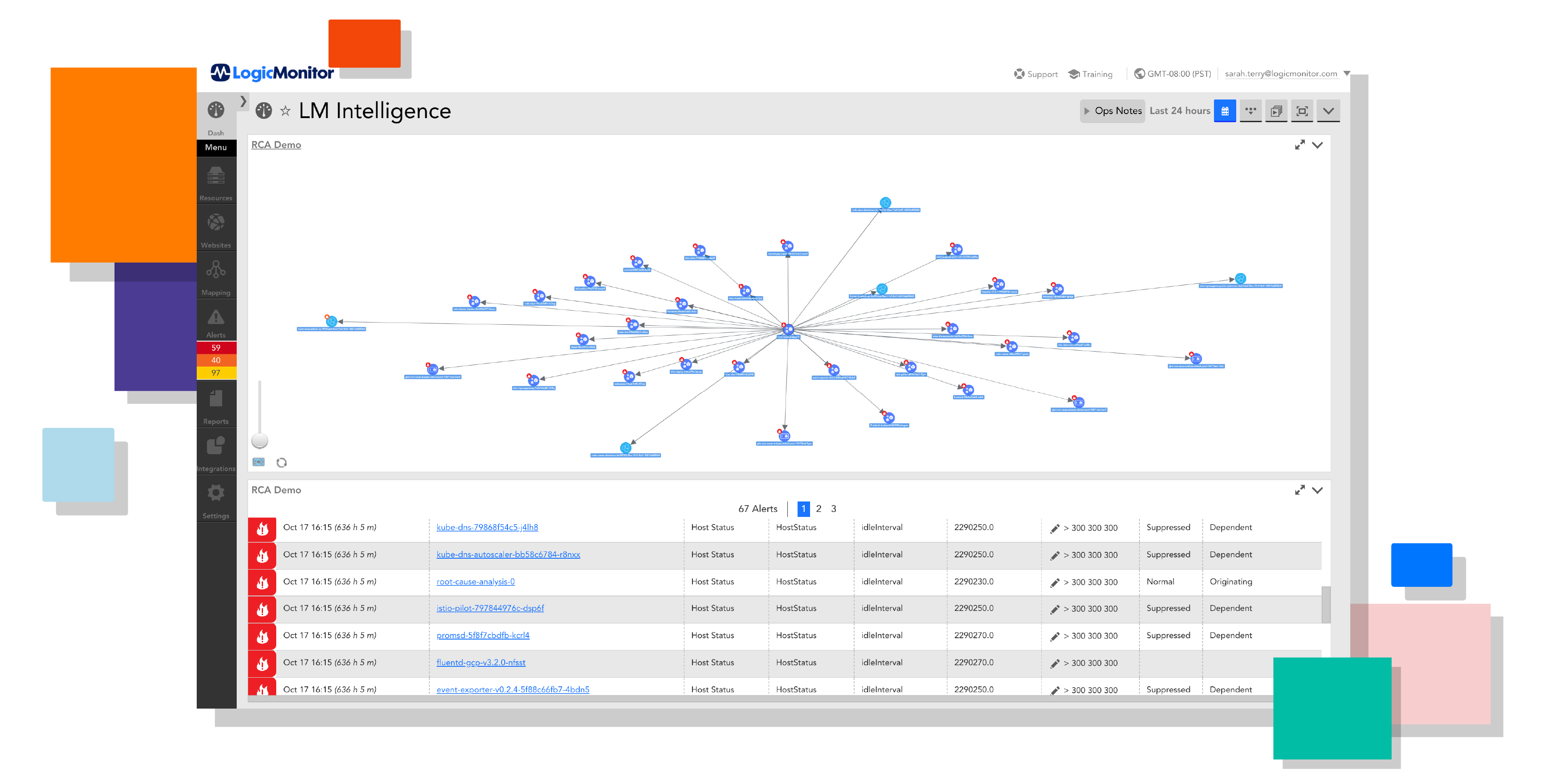Expand the sidebar with the chevron arrow
The width and height of the screenshot is (1547, 784).
coord(243,101)
